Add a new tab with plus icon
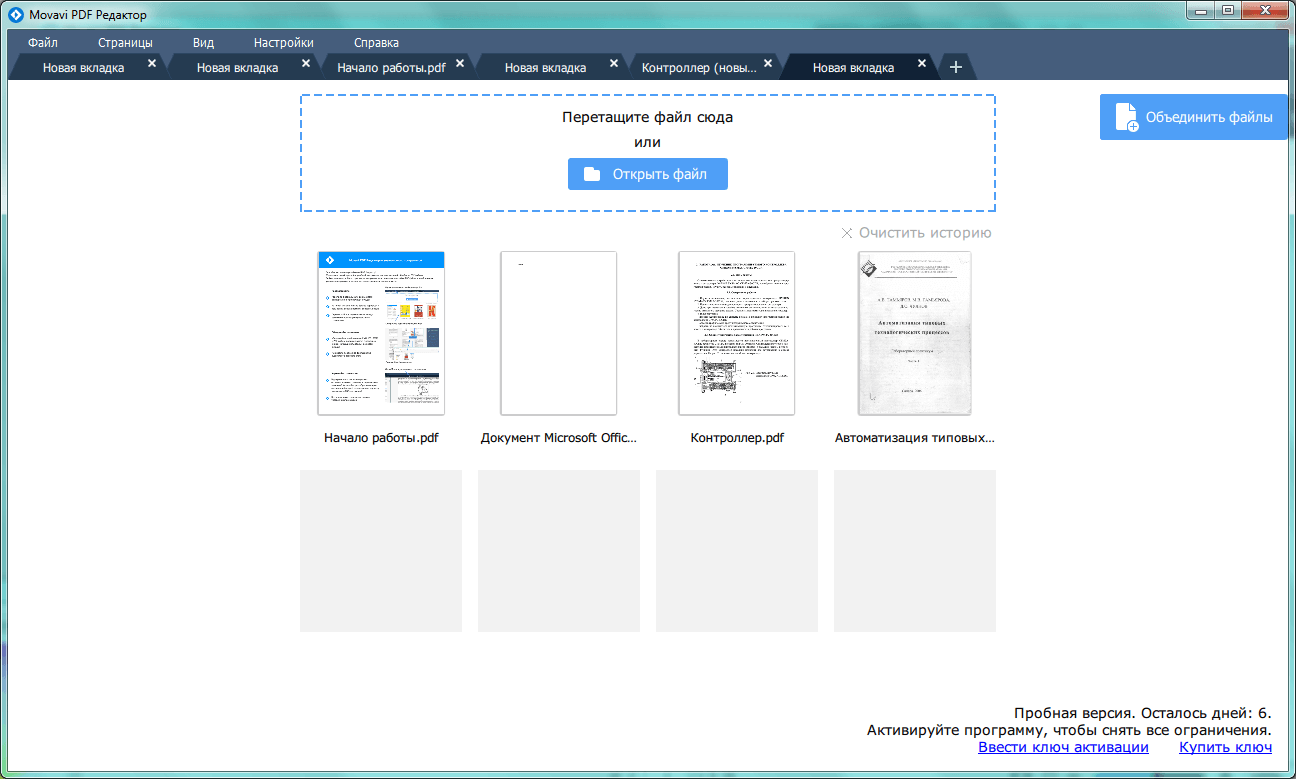This screenshot has height=779, width=1296. pyautogui.click(x=955, y=67)
